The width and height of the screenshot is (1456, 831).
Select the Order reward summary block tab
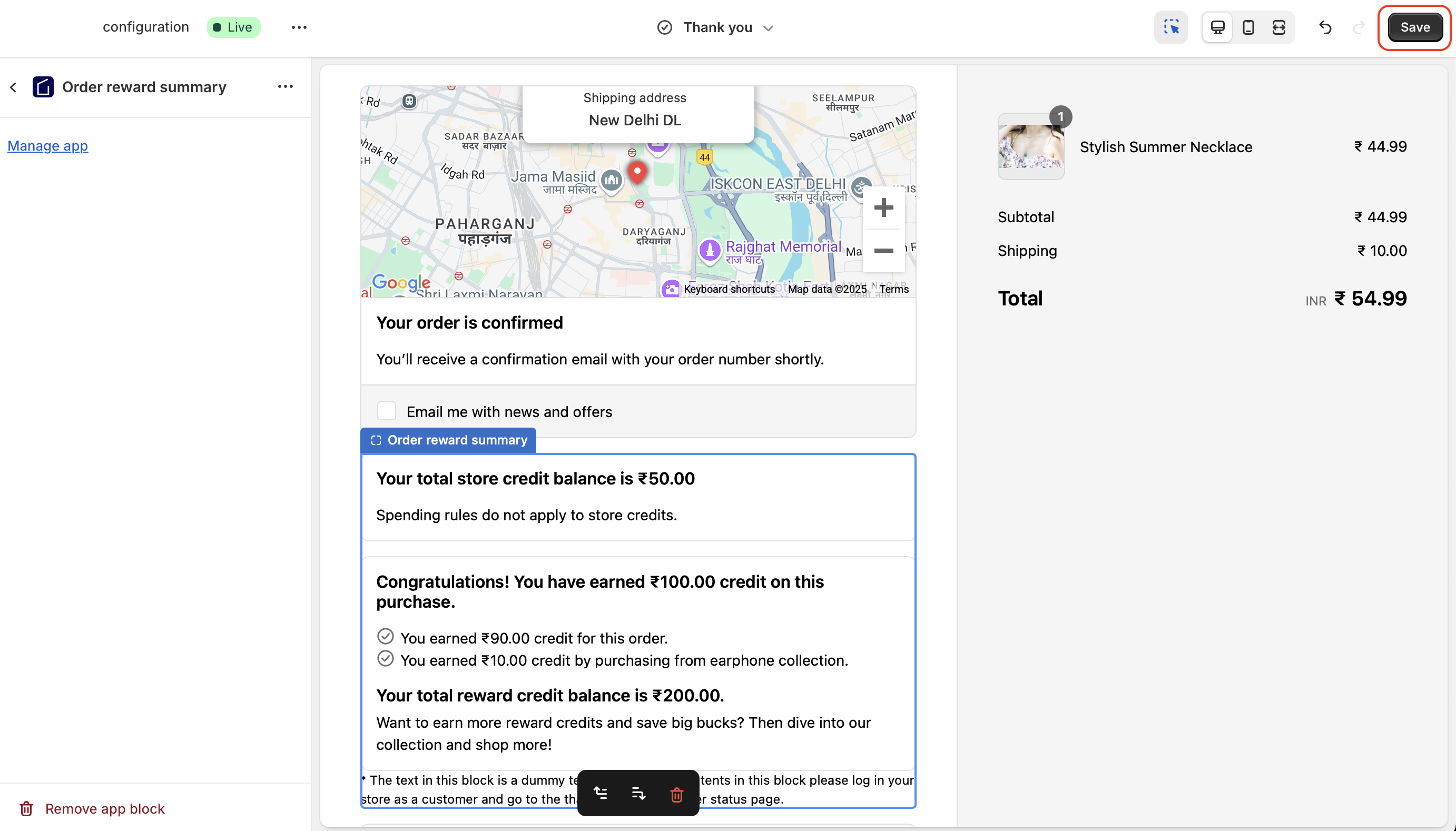click(449, 440)
